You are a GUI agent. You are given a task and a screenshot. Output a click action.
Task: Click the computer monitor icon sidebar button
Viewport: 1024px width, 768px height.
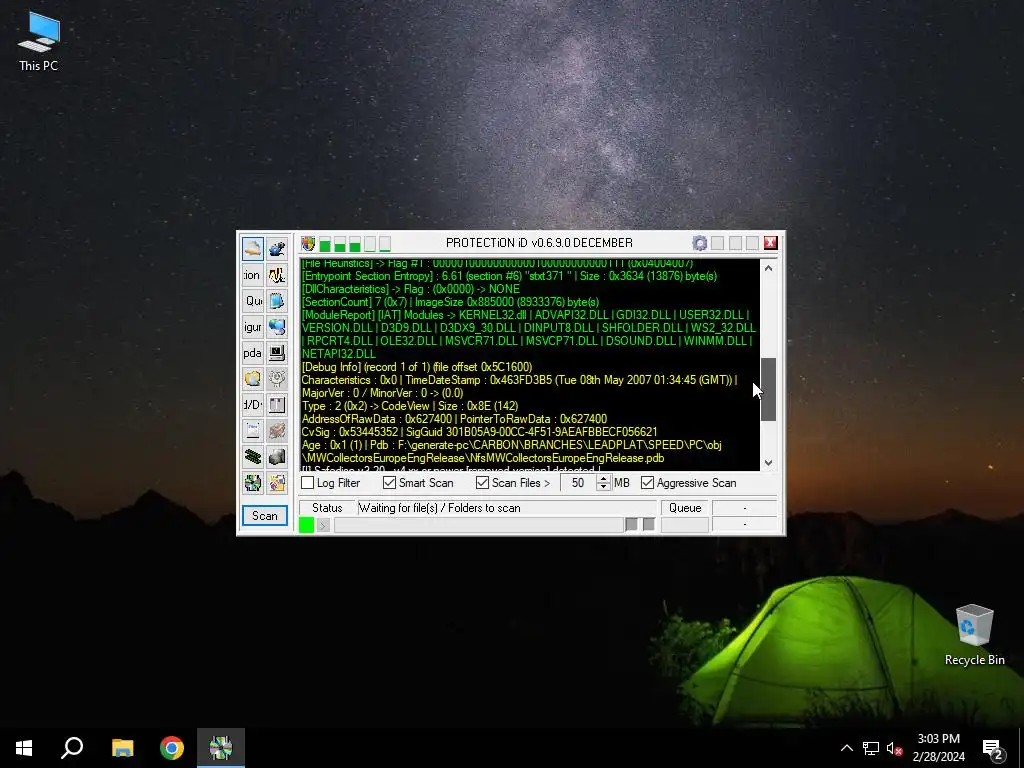point(277,353)
